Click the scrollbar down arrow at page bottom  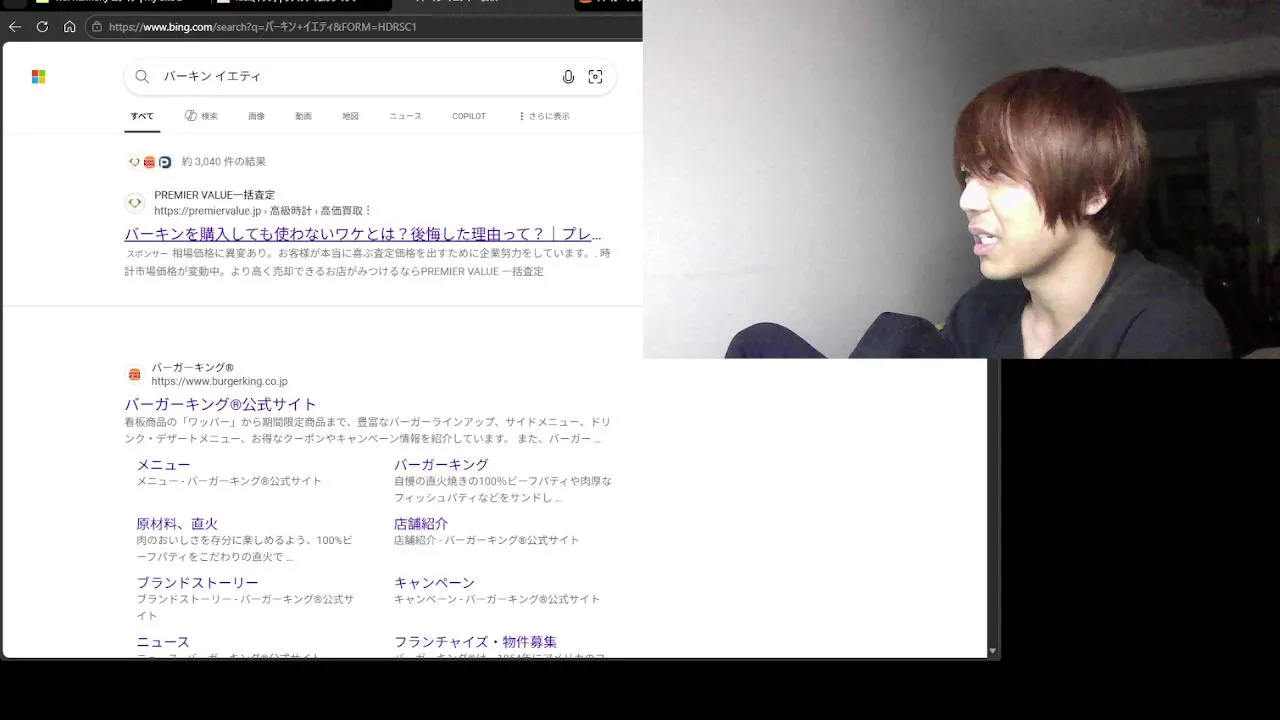point(992,651)
